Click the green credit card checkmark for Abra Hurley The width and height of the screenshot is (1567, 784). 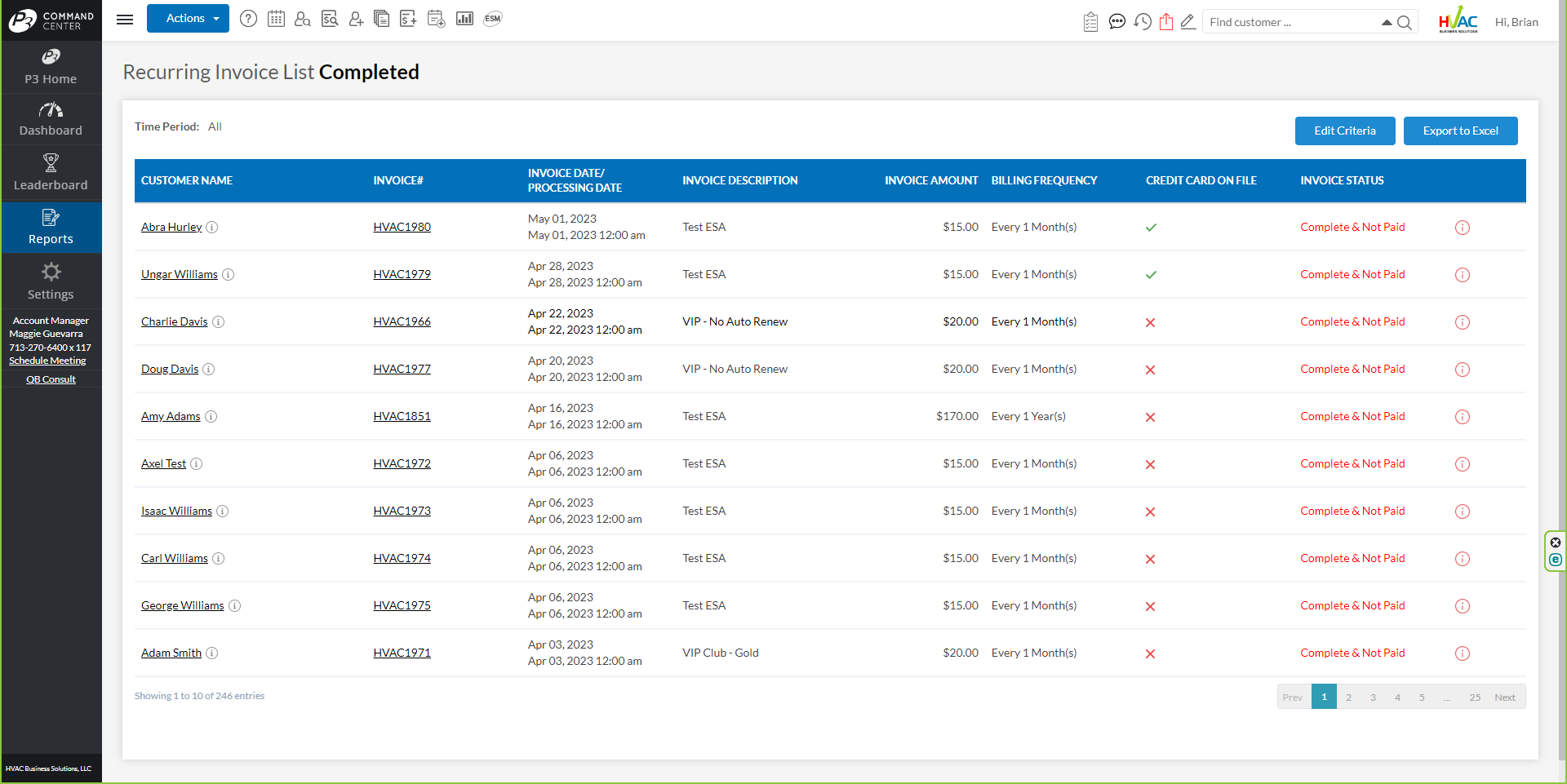(x=1151, y=228)
